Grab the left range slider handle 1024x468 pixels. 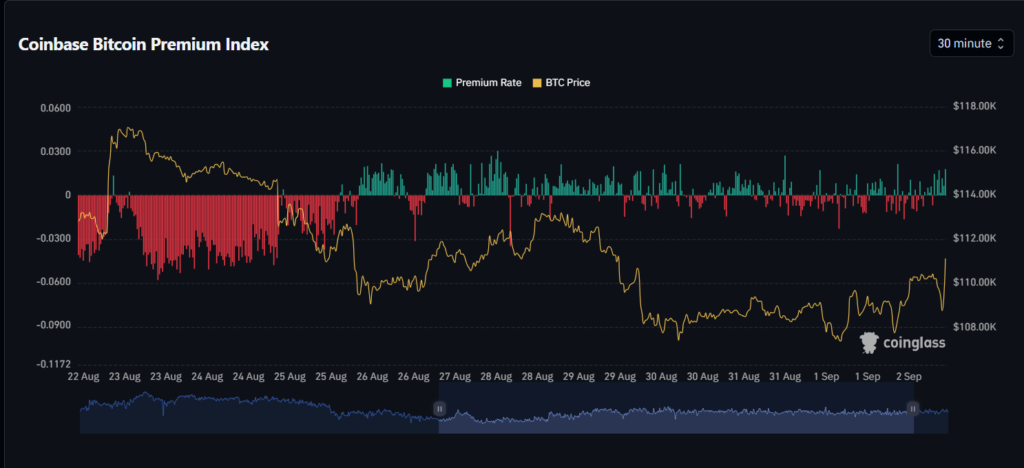[x=440, y=409]
